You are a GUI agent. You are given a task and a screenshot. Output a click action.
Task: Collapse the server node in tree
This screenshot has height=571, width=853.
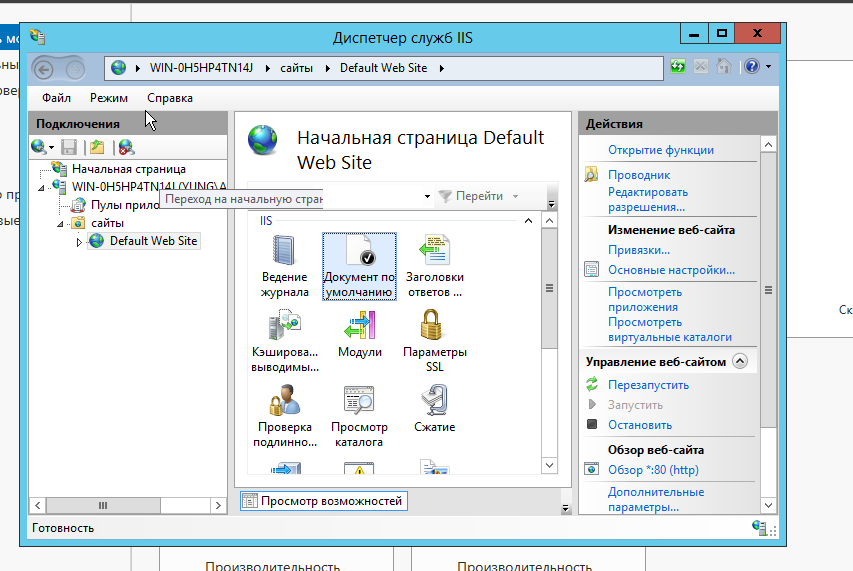pos(41,188)
